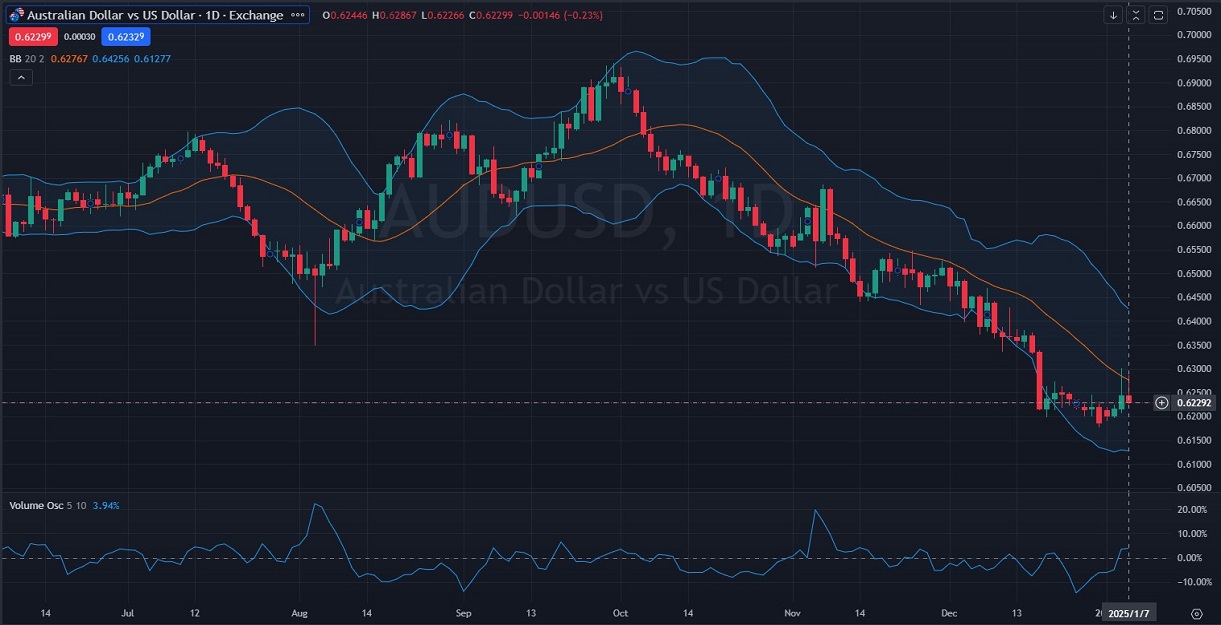Click the BB 20 2 indicator label

(26, 59)
